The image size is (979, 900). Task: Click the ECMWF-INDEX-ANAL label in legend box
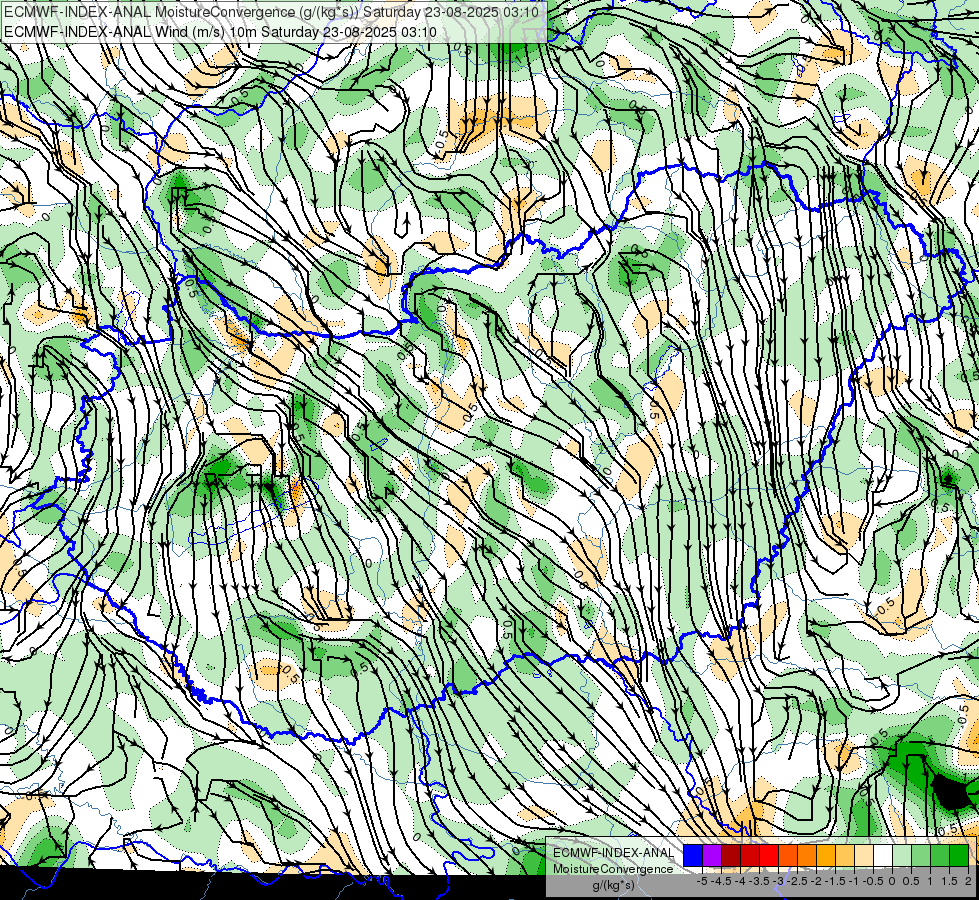(613, 853)
